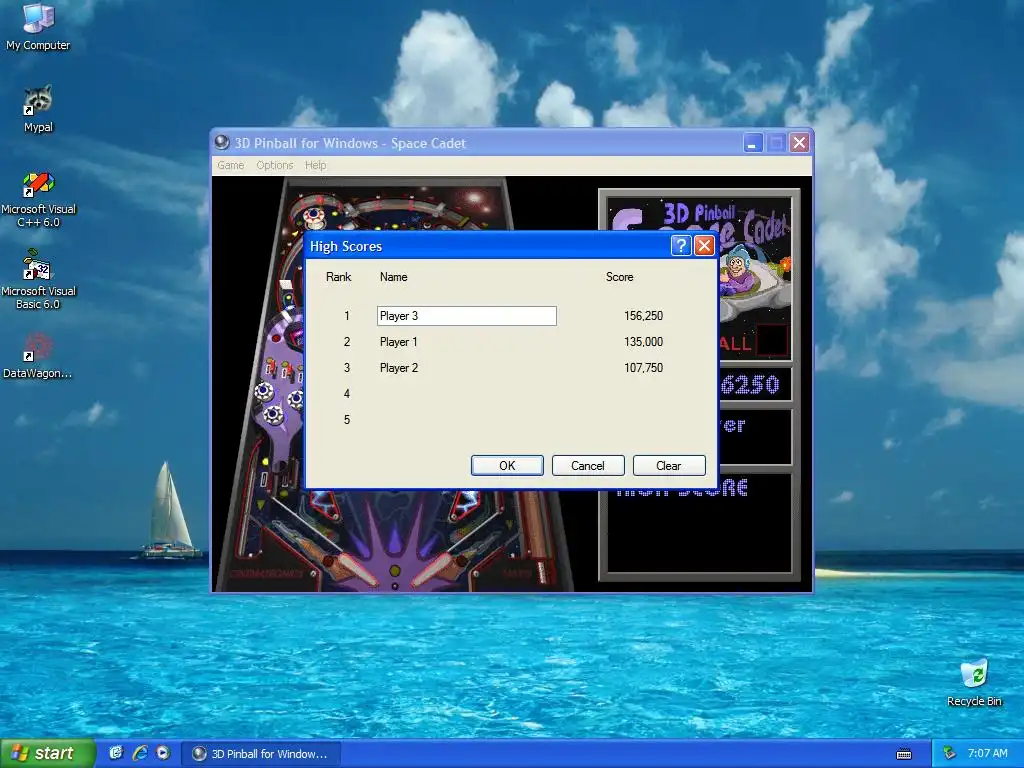The image size is (1024, 768).
Task: Click the Start button
Action: click(x=48, y=753)
